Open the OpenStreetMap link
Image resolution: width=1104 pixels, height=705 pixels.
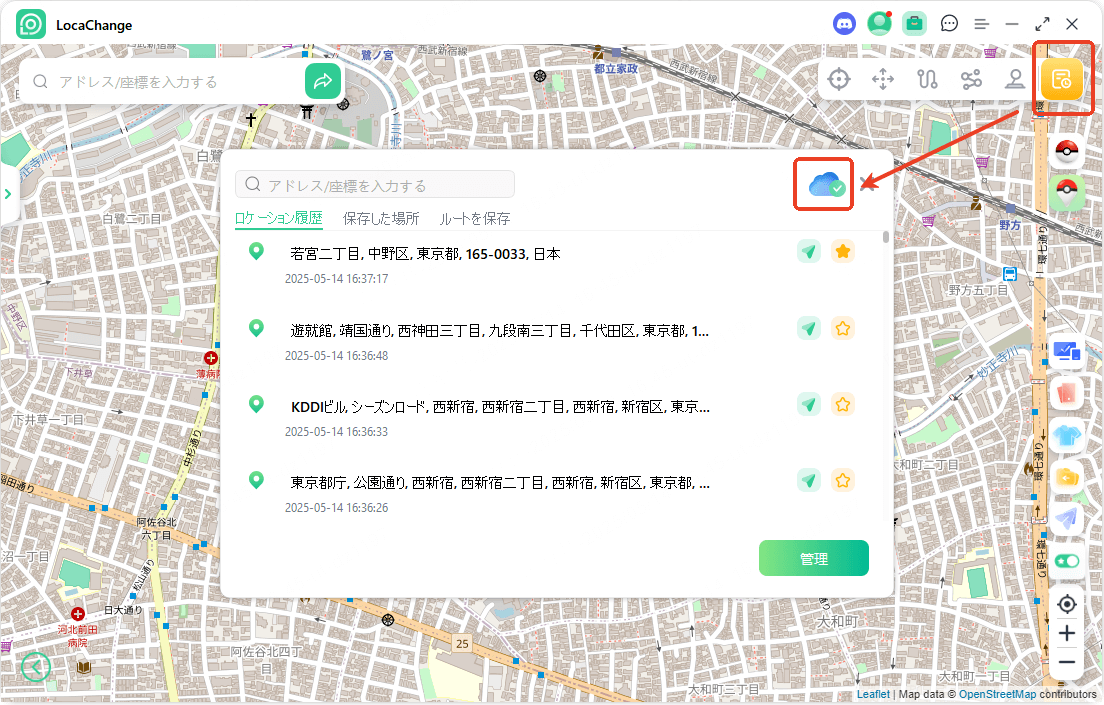[x=998, y=694]
